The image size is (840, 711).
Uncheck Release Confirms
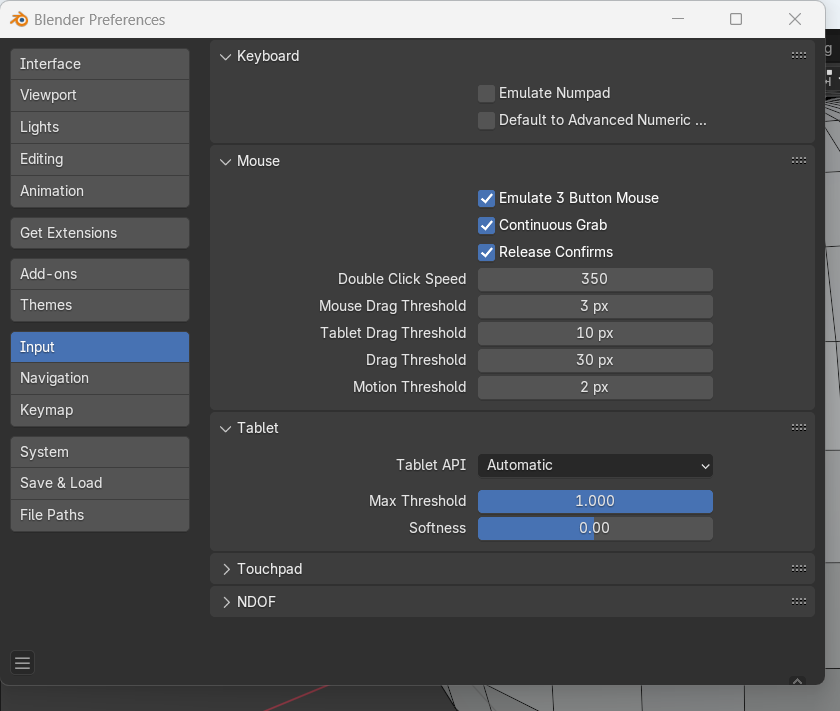[x=486, y=252]
